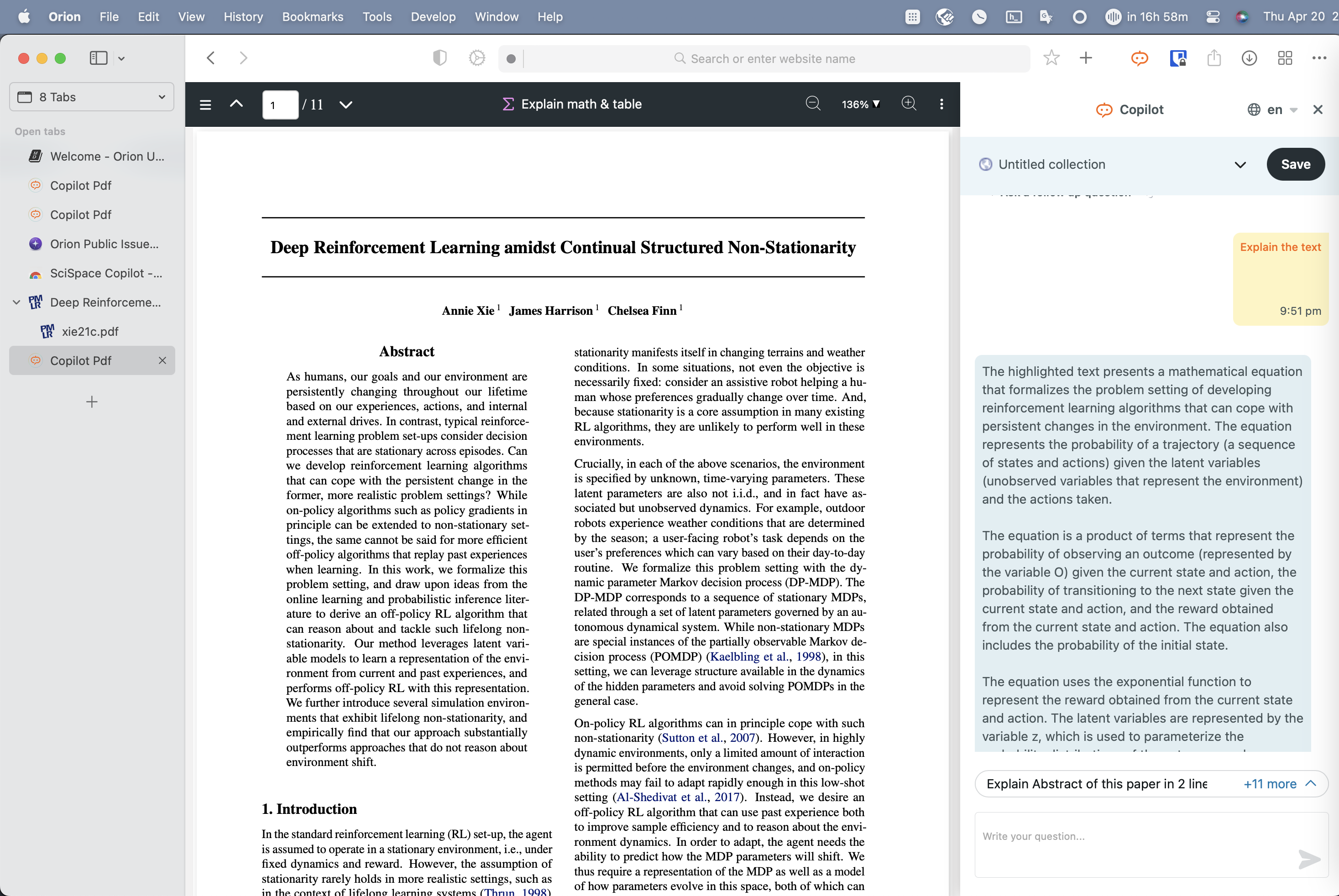
Task: Zoom out the PDF with minus magnifier
Action: 813,104
